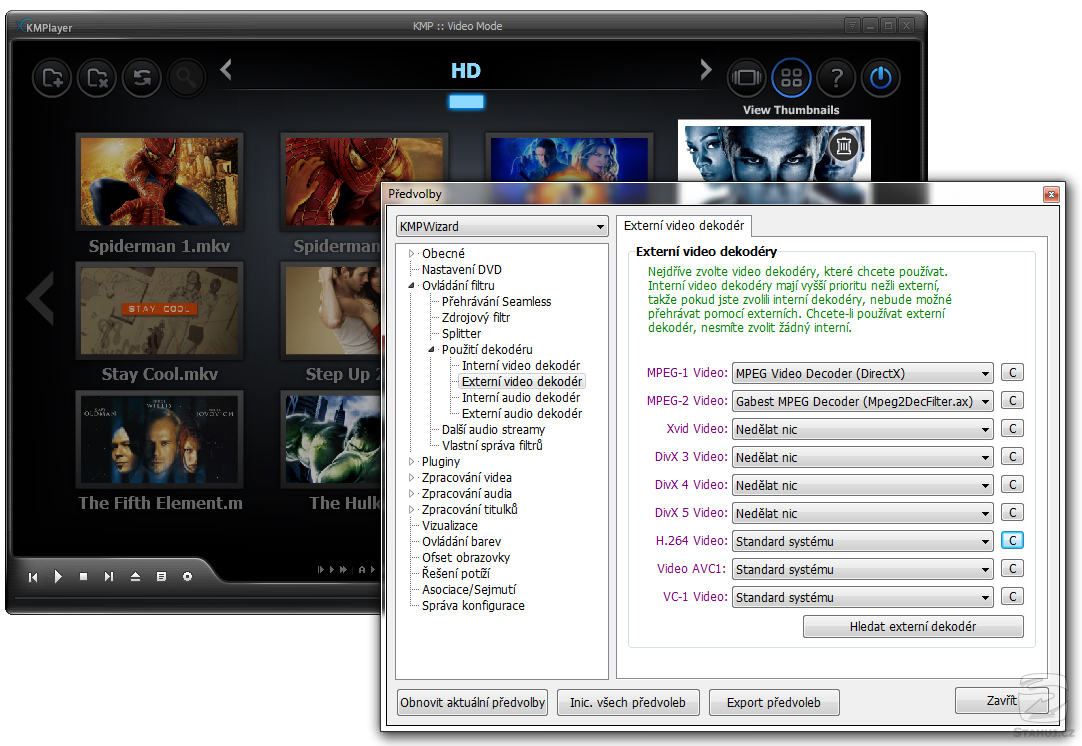The image size is (1082, 746).
Task: Open the VC-1 Video decoder dropdown
Action: pos(863,597)
